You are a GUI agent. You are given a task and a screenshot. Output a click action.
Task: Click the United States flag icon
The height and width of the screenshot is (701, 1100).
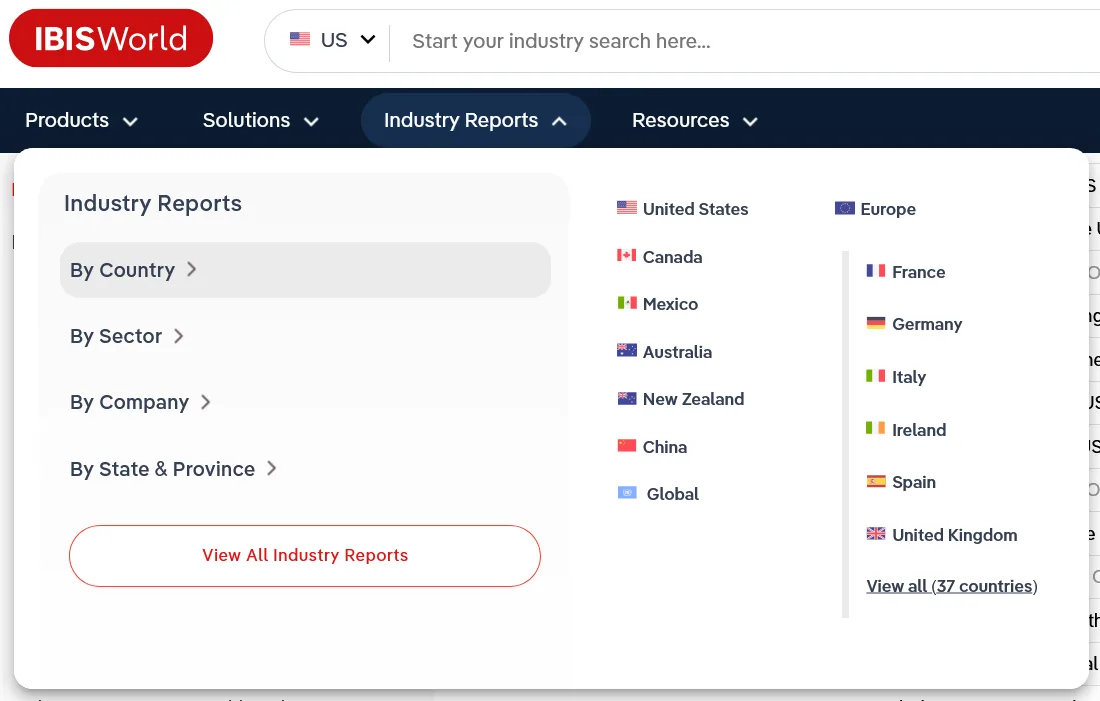coord(626,208)
